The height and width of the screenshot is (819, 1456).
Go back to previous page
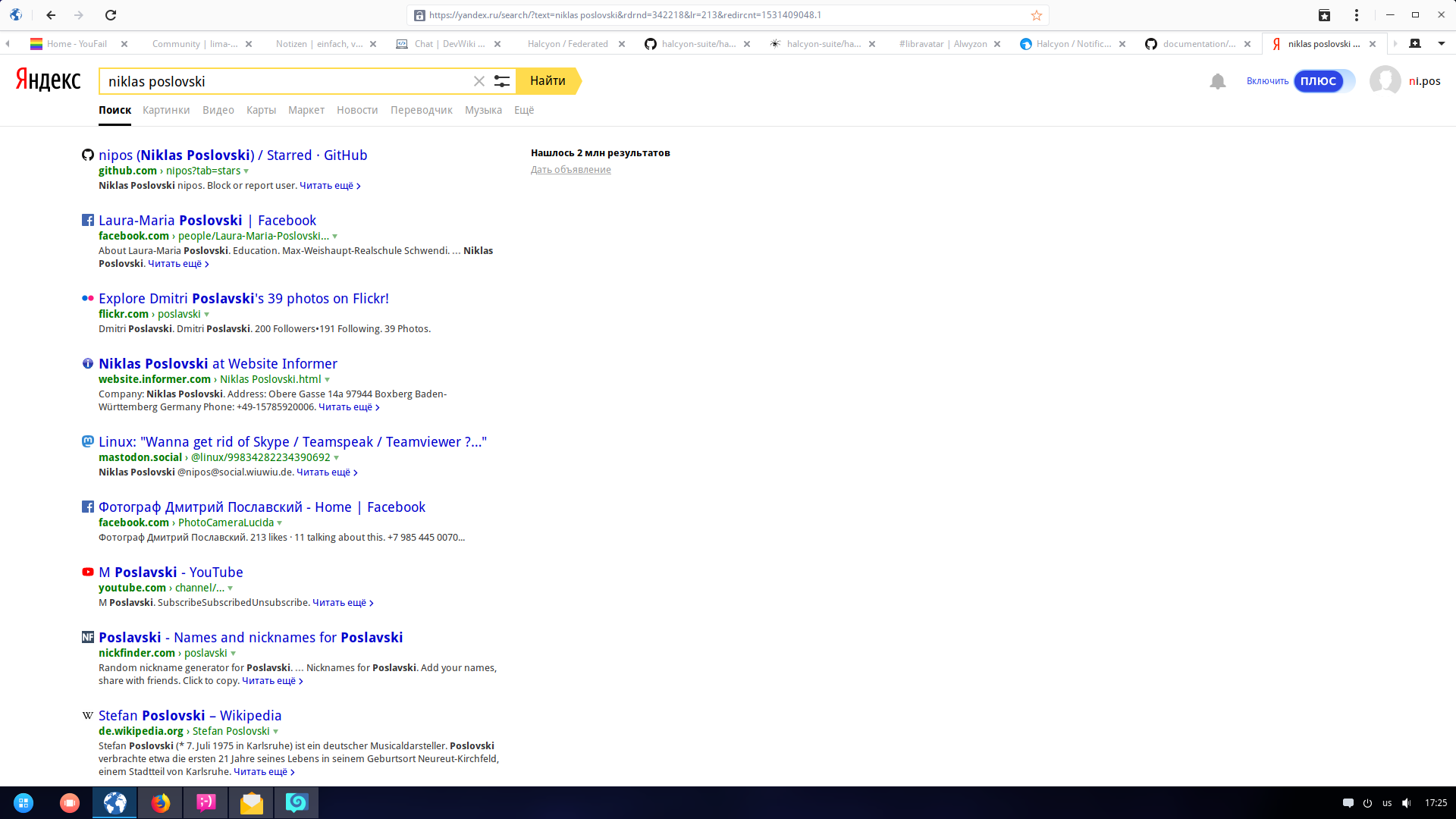(51, 15)
